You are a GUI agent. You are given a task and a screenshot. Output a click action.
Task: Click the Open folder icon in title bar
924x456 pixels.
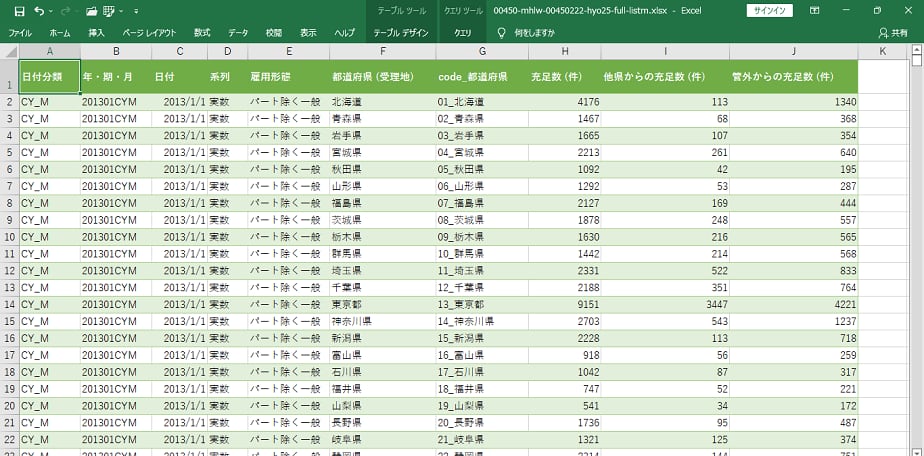pos(92,10)
